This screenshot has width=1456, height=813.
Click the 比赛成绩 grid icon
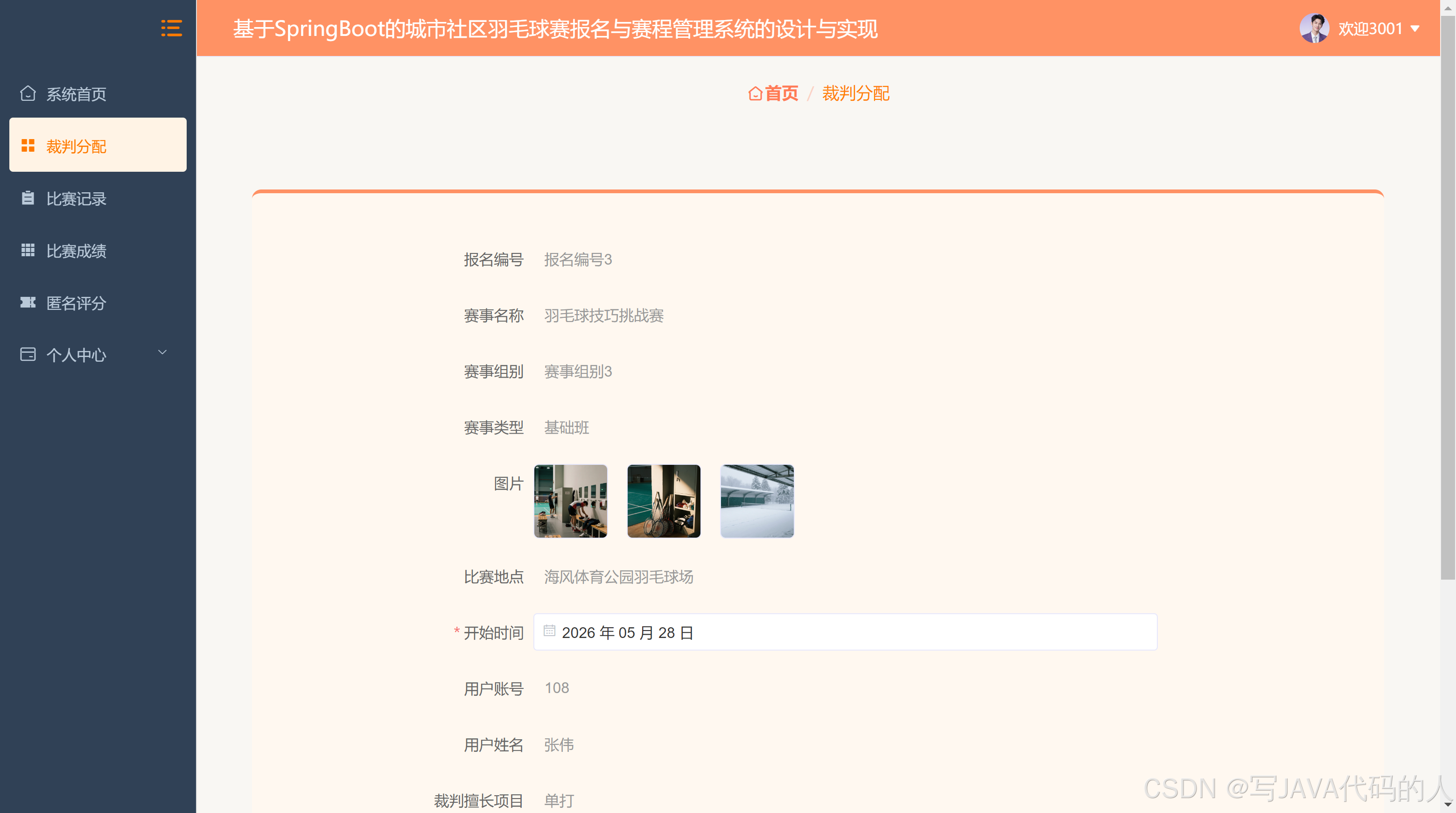point(28,250)
